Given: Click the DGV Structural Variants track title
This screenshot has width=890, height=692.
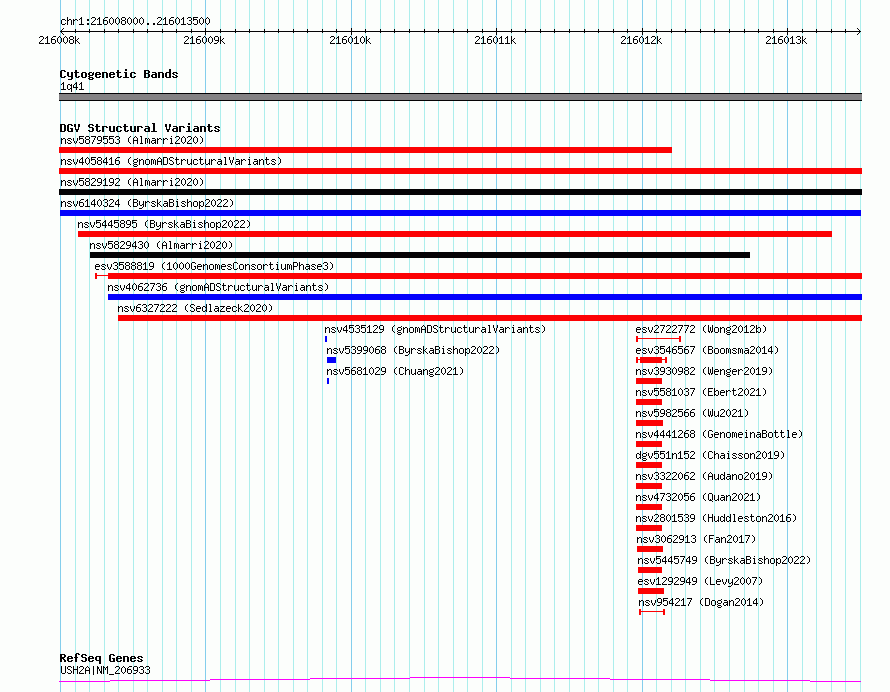Looking at the screenshot, I should (x=140, y=128).
